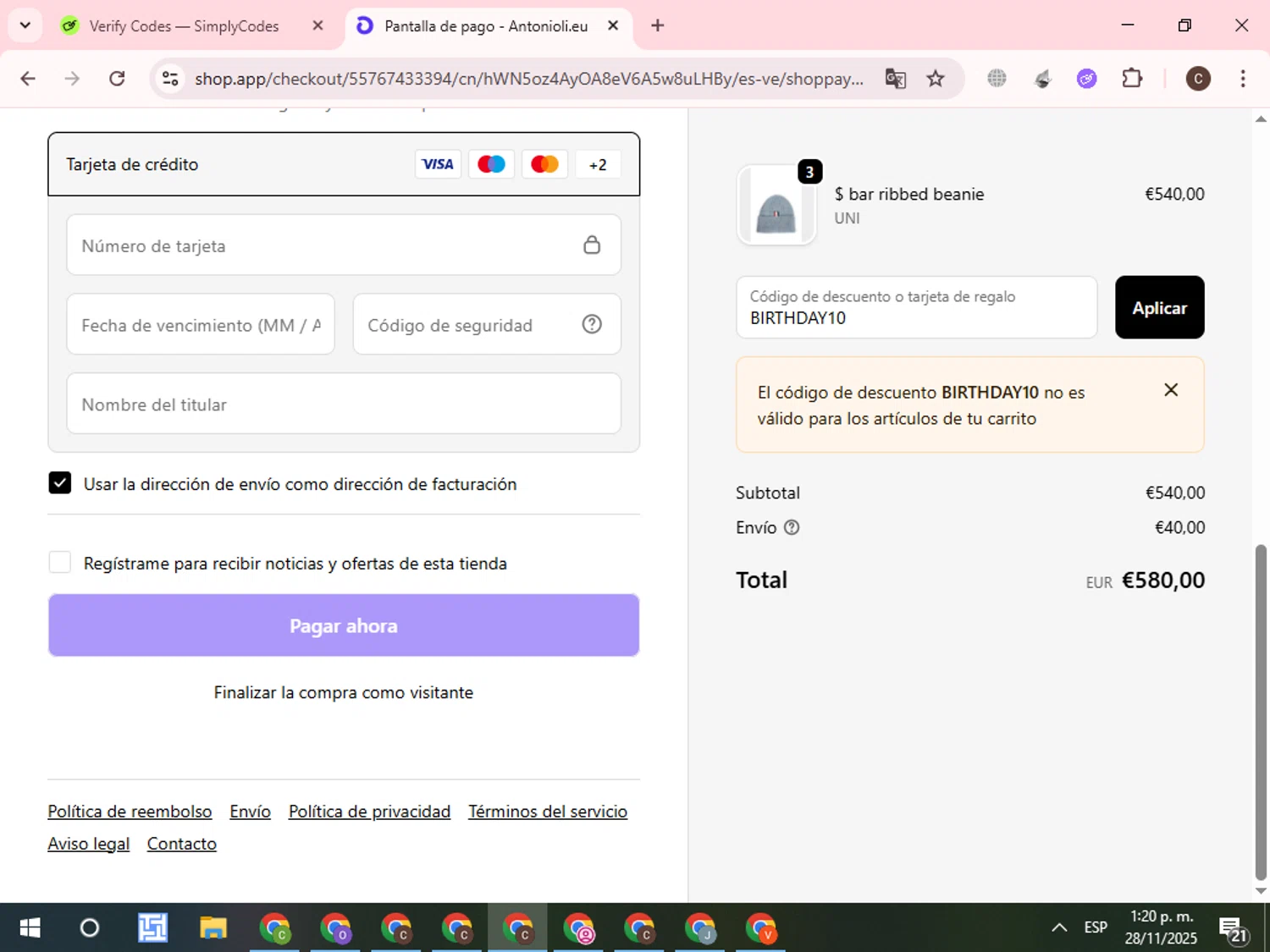Click the card number lock icon
The height and width of the screenshot is (952, 1270).
pyautogui.click(x=592, y=245)
